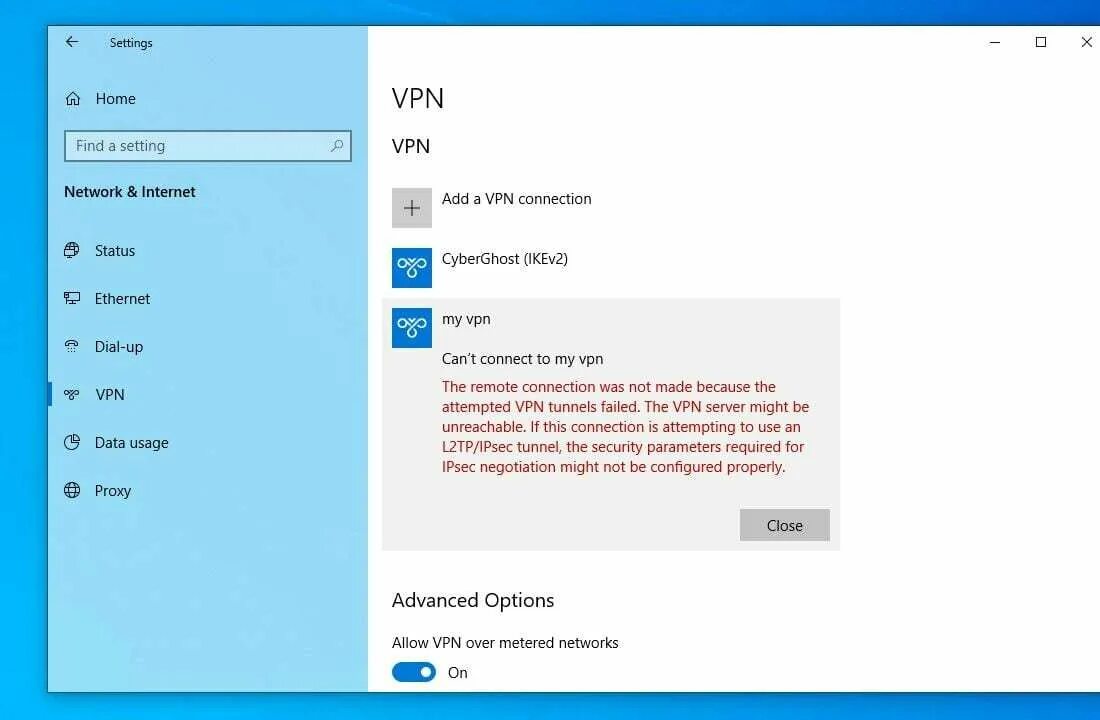Turn off Allow VPN over metered networks
The image size is (1100, 720).
414,672
